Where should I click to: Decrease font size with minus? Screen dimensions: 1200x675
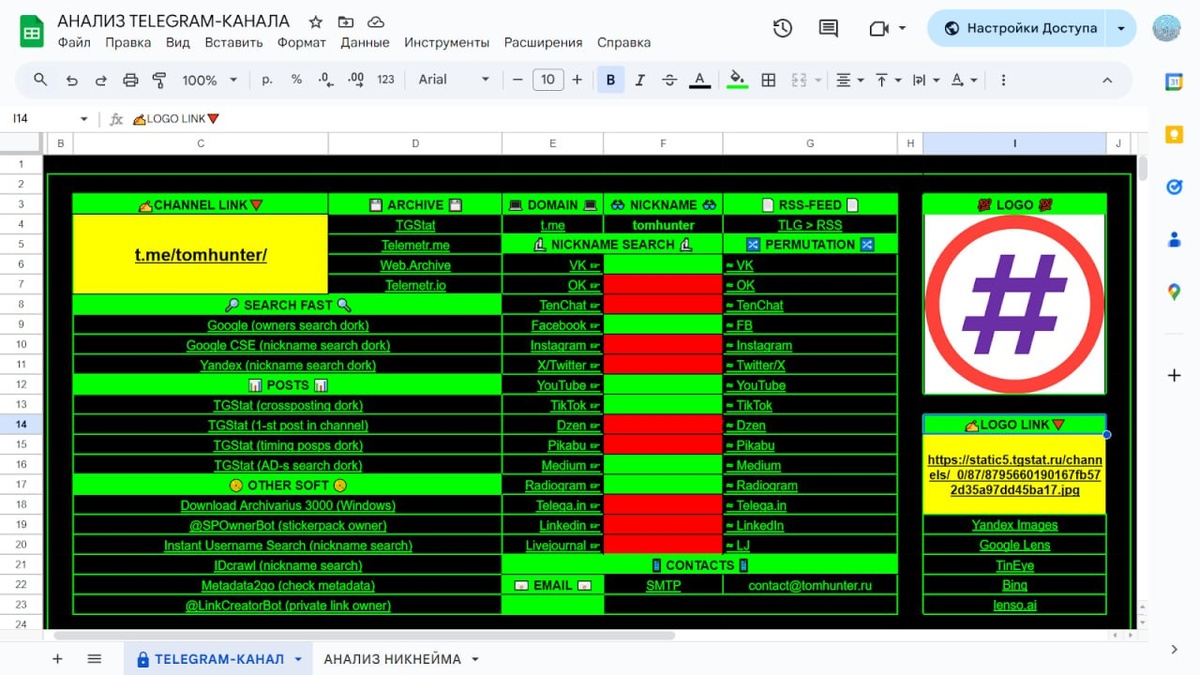[517, 80]
